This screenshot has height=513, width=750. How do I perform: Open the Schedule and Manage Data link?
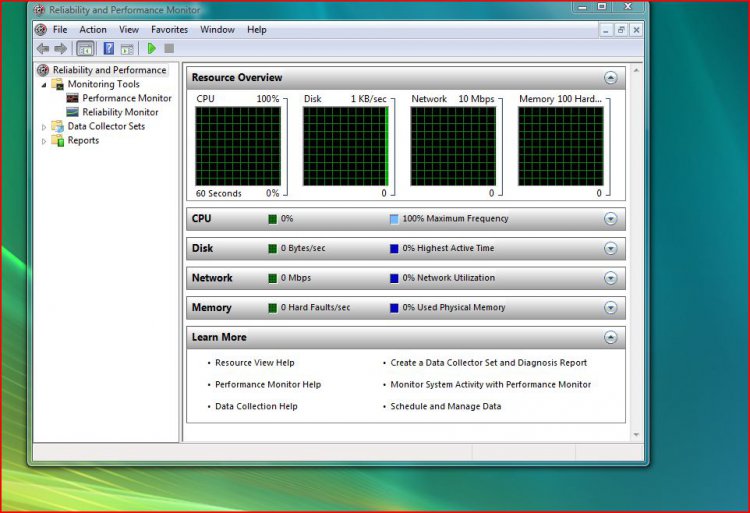445,406
